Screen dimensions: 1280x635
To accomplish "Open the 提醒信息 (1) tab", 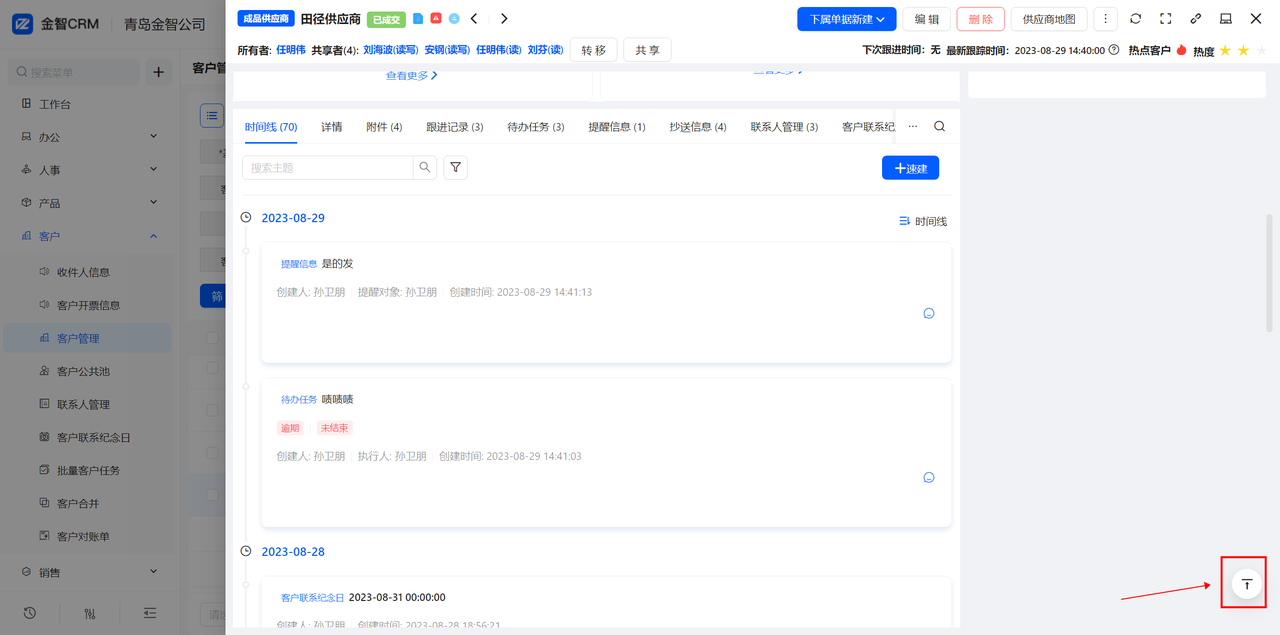I will coord(617,127).
